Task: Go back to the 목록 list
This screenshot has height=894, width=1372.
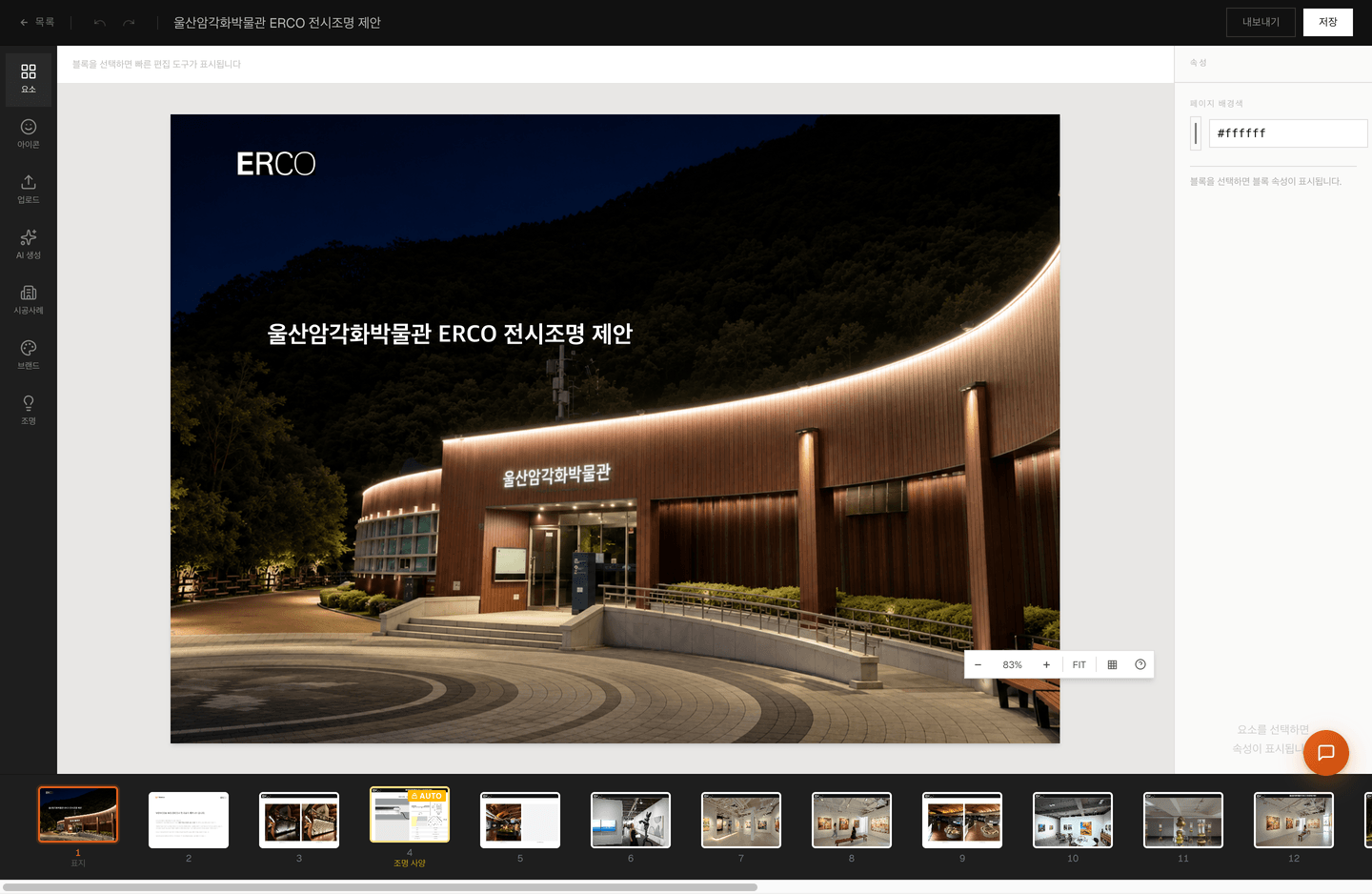Action: click(x=37, y=22)
